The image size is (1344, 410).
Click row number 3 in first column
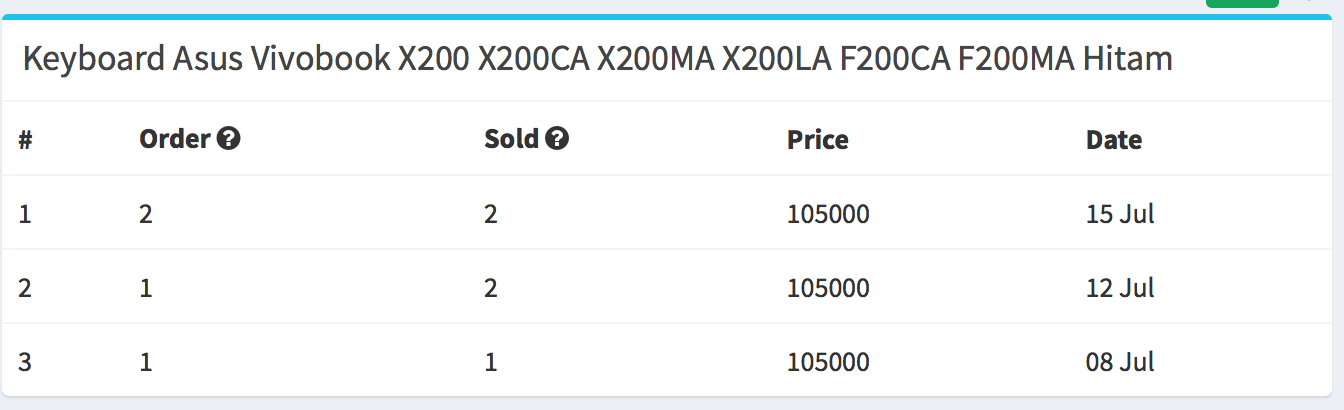click(25, 361)
